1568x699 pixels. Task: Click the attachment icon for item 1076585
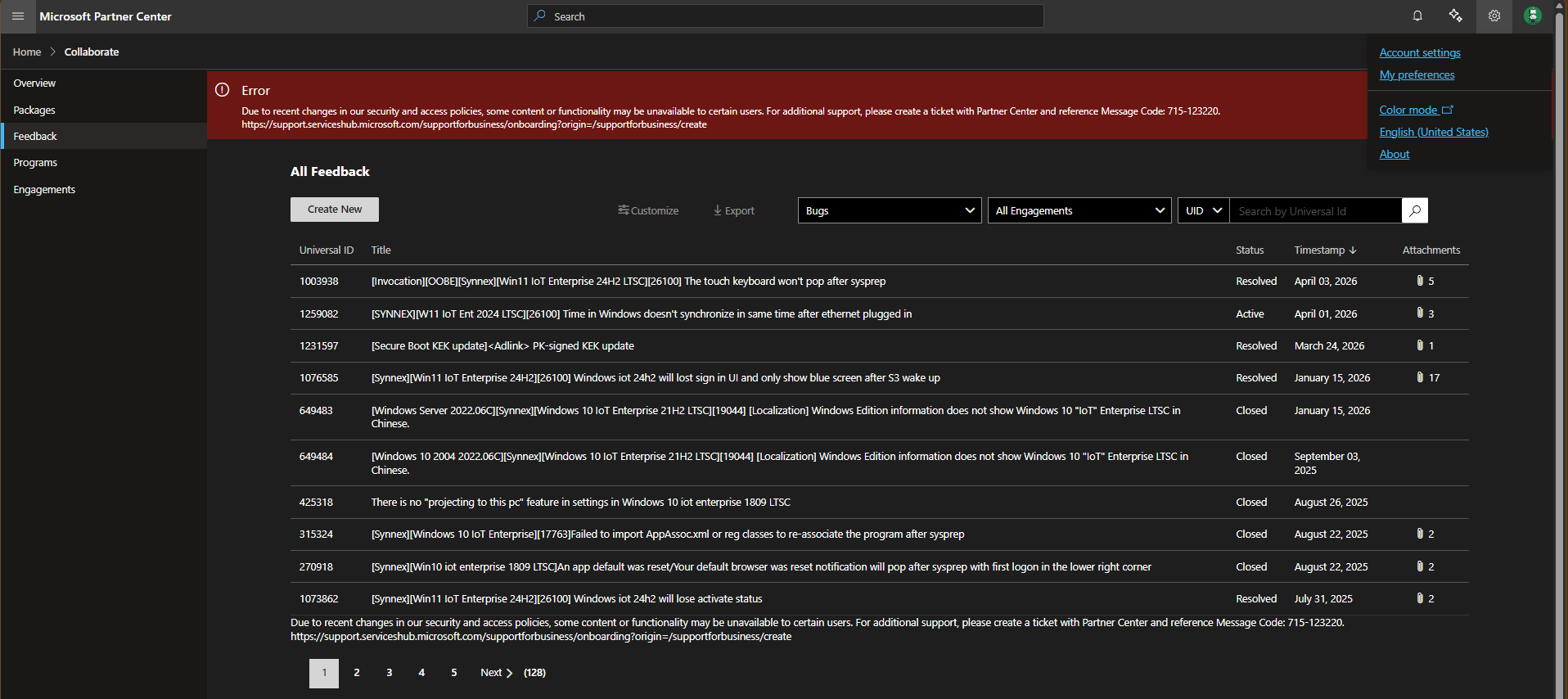click(1420, 377)
